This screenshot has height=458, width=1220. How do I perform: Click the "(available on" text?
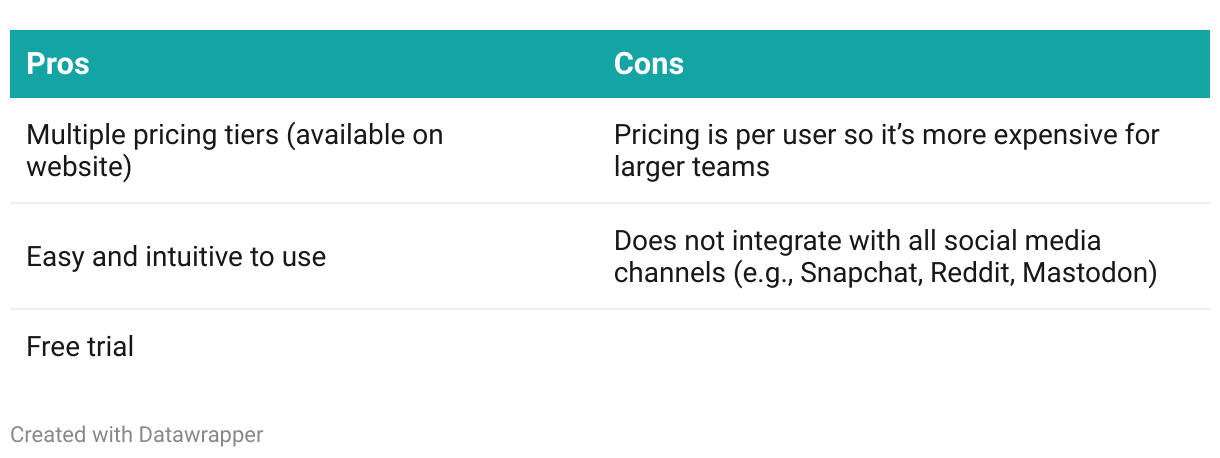coord(364,135)
